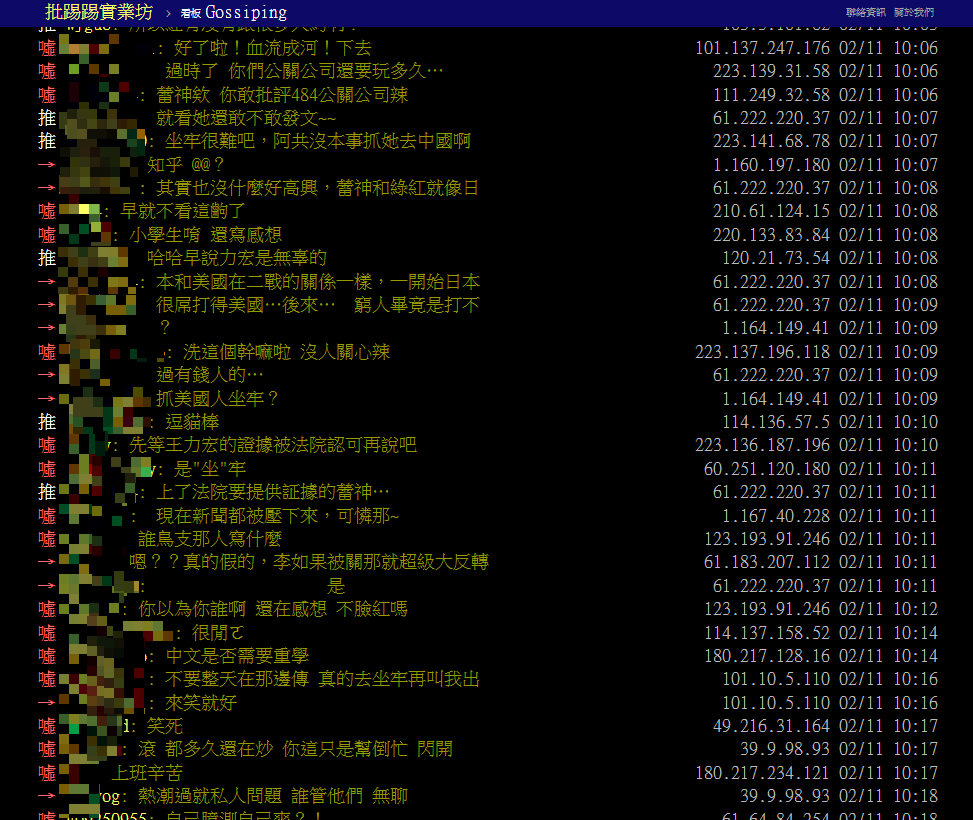Select comment 知乎 @@?
The width and height of the screenshot is (973, 820).
pos(185,164)
